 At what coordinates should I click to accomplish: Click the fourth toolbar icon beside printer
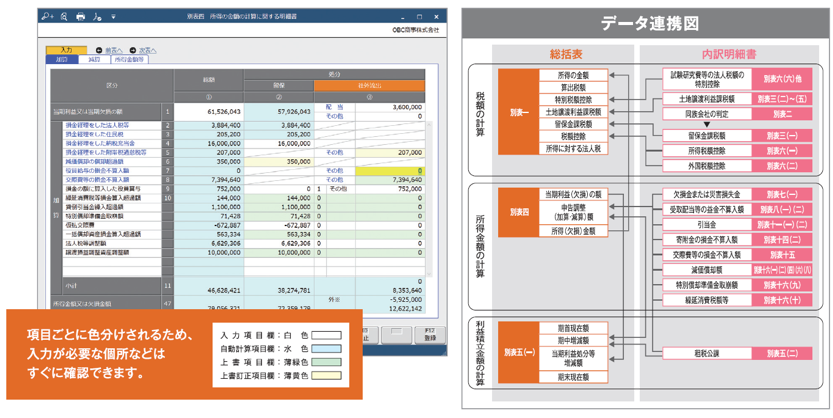click(x=97, y=17)
